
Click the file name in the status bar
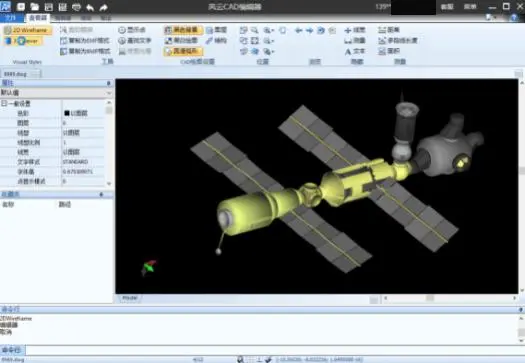tap(13, 360)
